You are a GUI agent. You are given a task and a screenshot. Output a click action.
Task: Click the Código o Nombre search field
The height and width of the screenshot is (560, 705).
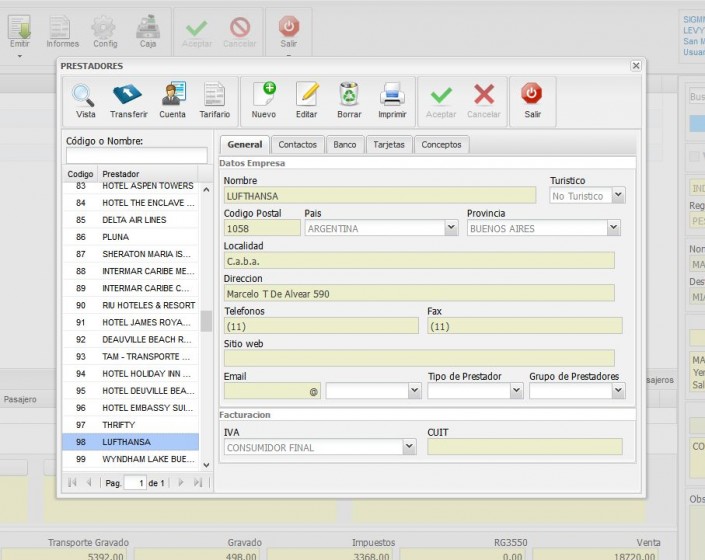(x=137, y=156)
